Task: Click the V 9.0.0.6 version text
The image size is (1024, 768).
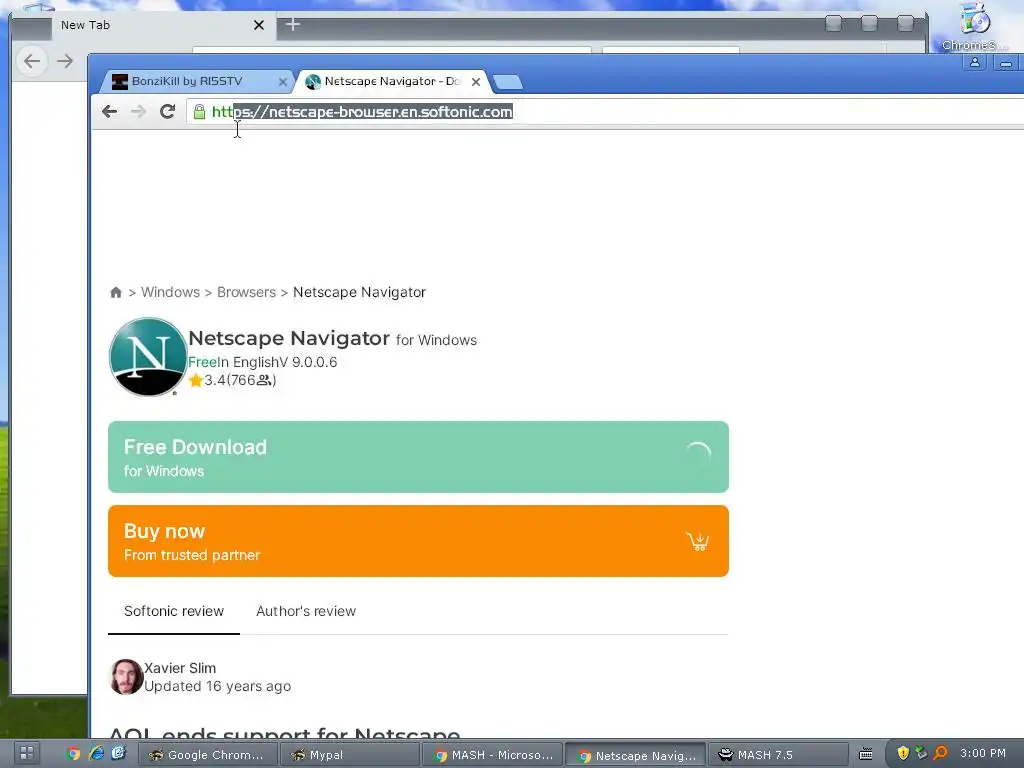Action: (x=308, y=362)
